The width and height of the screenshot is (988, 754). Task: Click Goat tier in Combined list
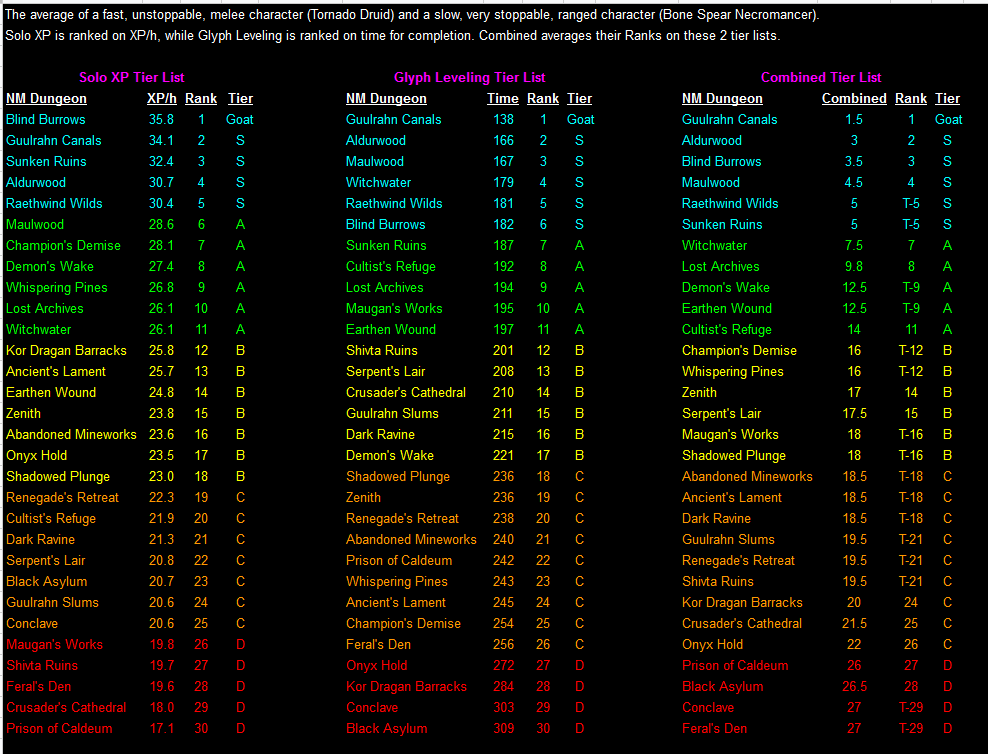[x=948, y=119]
